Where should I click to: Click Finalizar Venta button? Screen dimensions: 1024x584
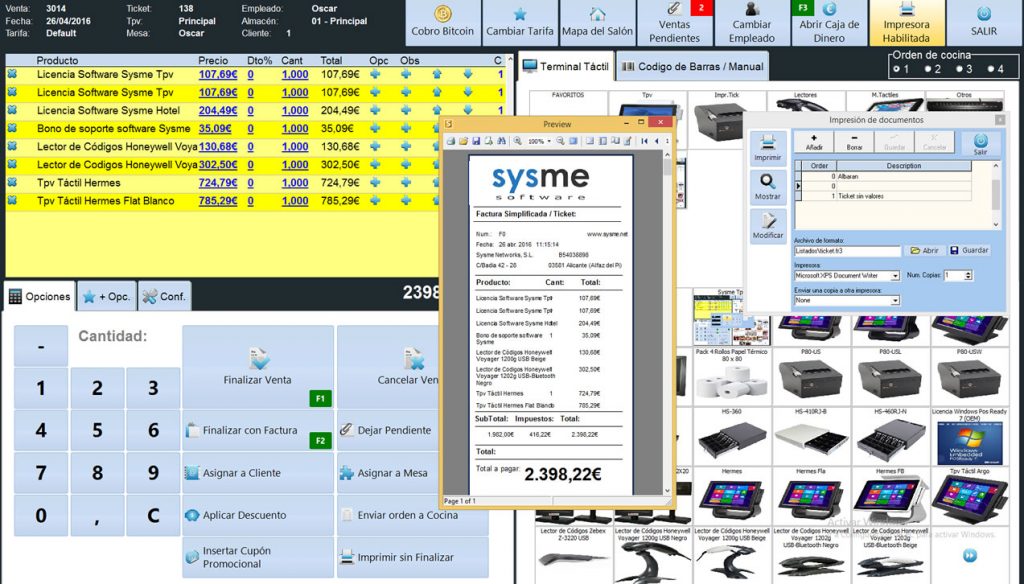258,368
